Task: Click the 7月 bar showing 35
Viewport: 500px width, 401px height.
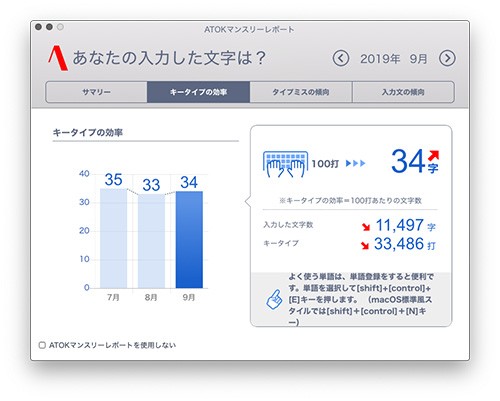Action: pos(114,238)
